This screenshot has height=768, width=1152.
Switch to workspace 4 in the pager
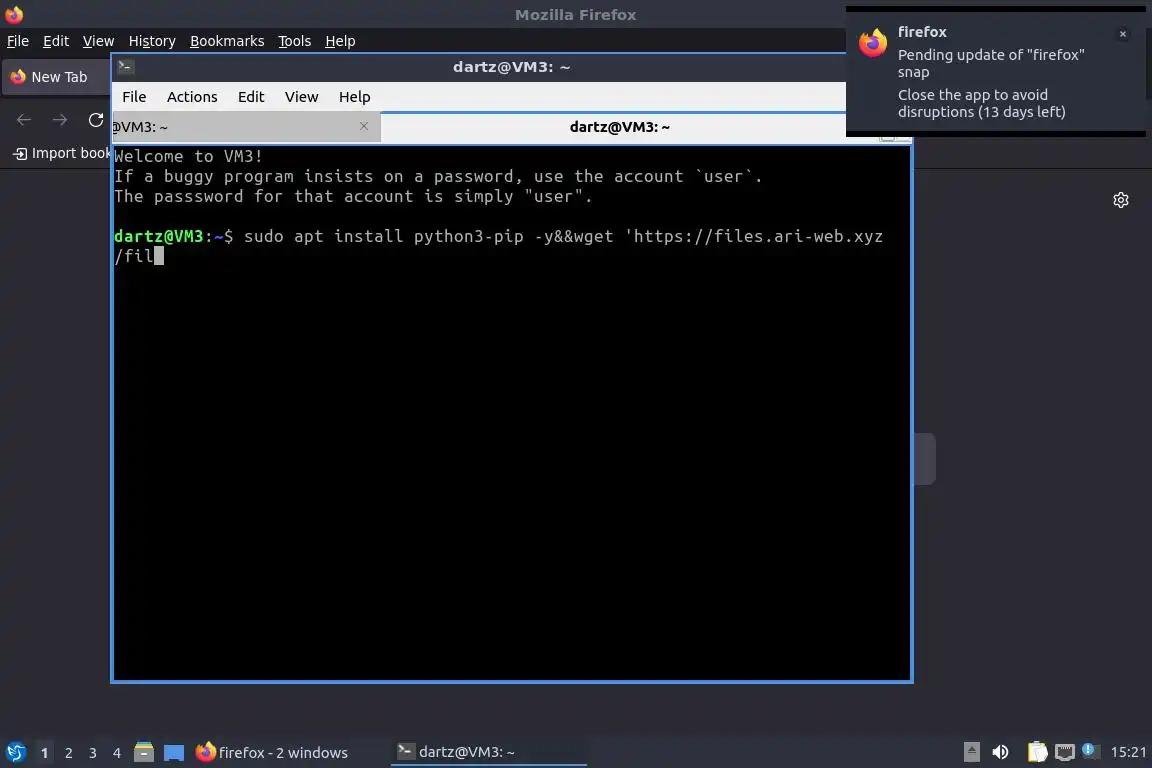(x=116, y=753)
